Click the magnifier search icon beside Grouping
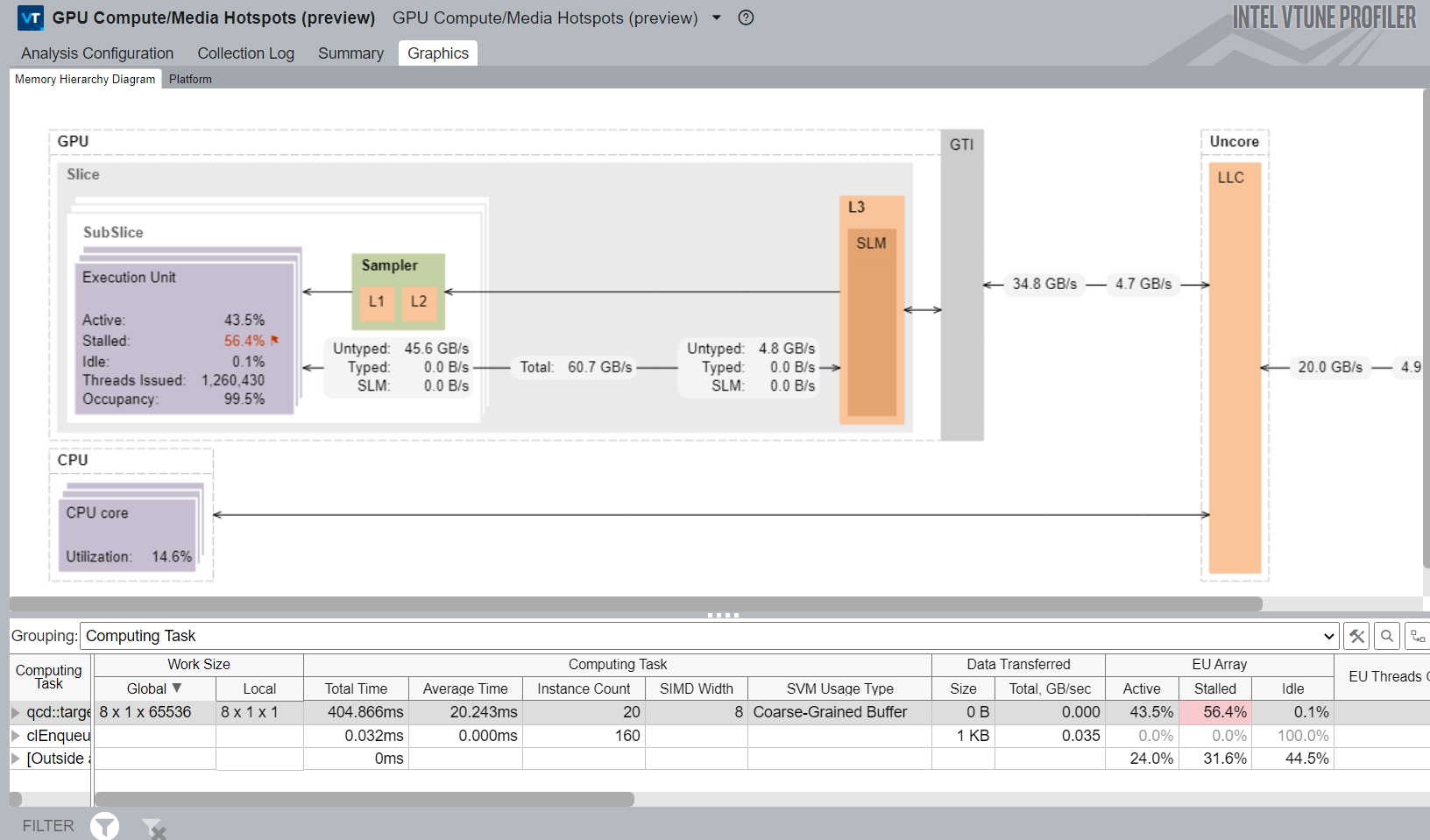This screenshot has width=1430, height=840. 1386,636
